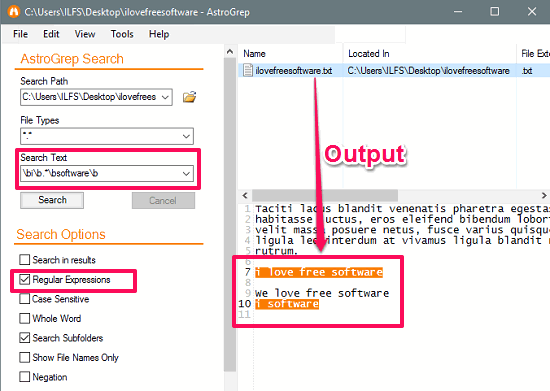Uncheck the Regular Expressions checkbox
Viewport: 550px width, 391px height.
[x=25, y=279]
